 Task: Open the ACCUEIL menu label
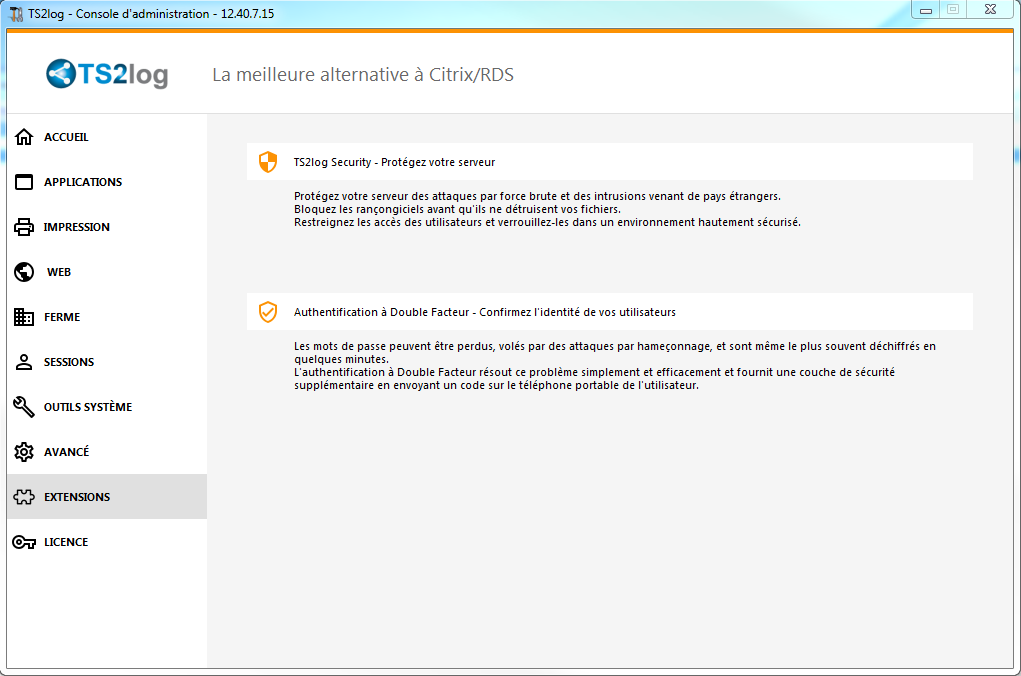[x=66, y=137]
